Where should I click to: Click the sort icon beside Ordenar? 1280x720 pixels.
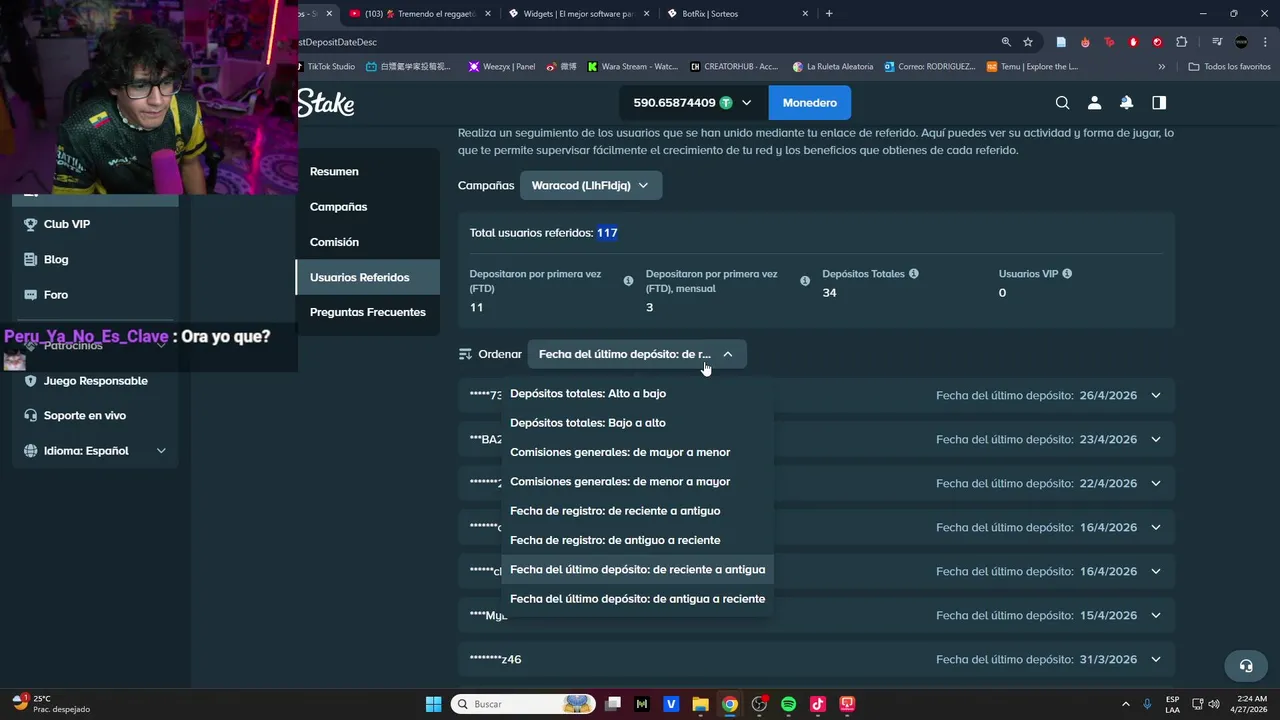tap(465, 354)
